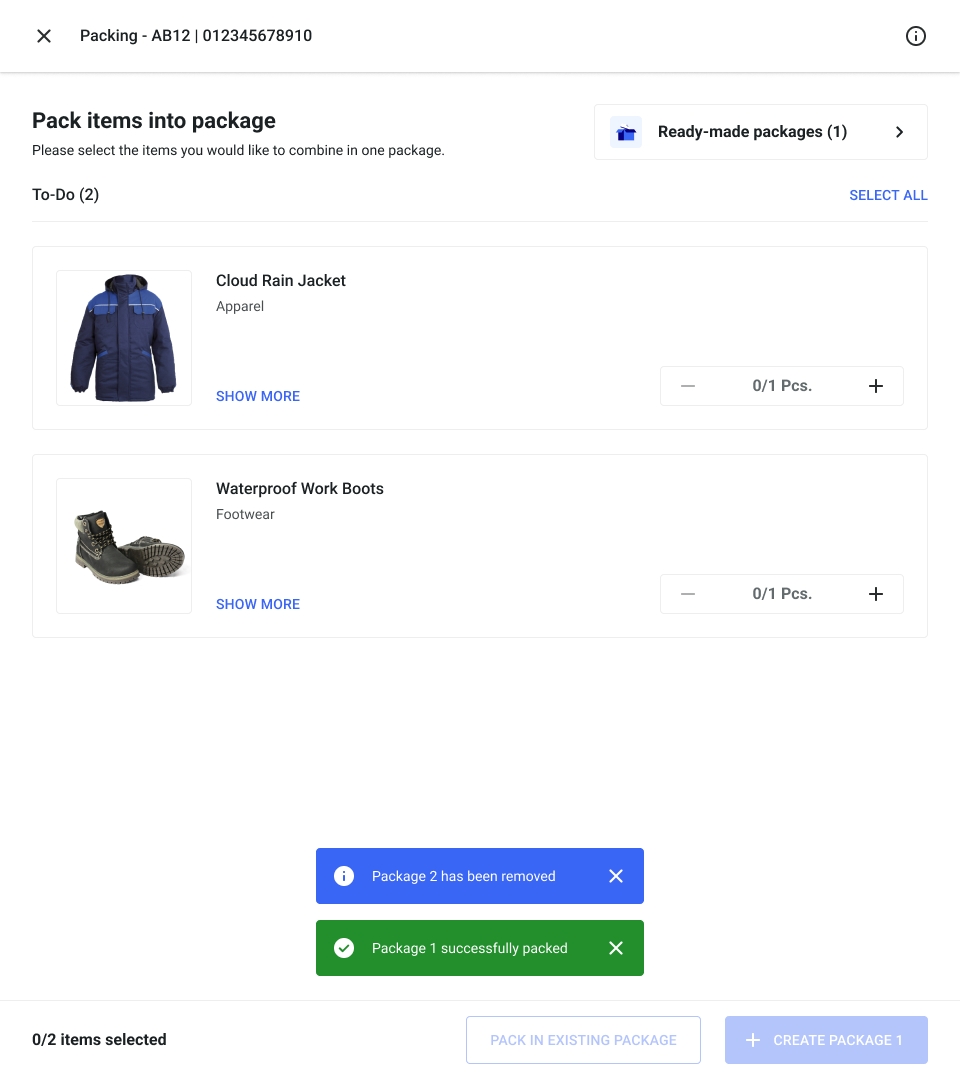
Task: Click the blue package box icon
Action: coord(626,132)
